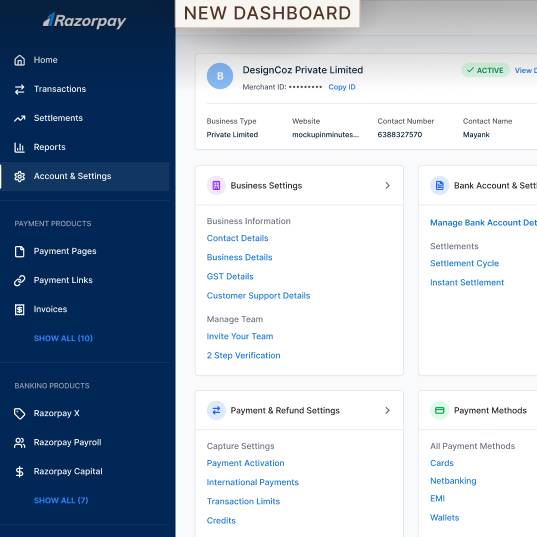Viewport: 537px width, 537px height.
Task: Open Reports in the sidebar
Action: pyautogui.click(x=50, y=147)
